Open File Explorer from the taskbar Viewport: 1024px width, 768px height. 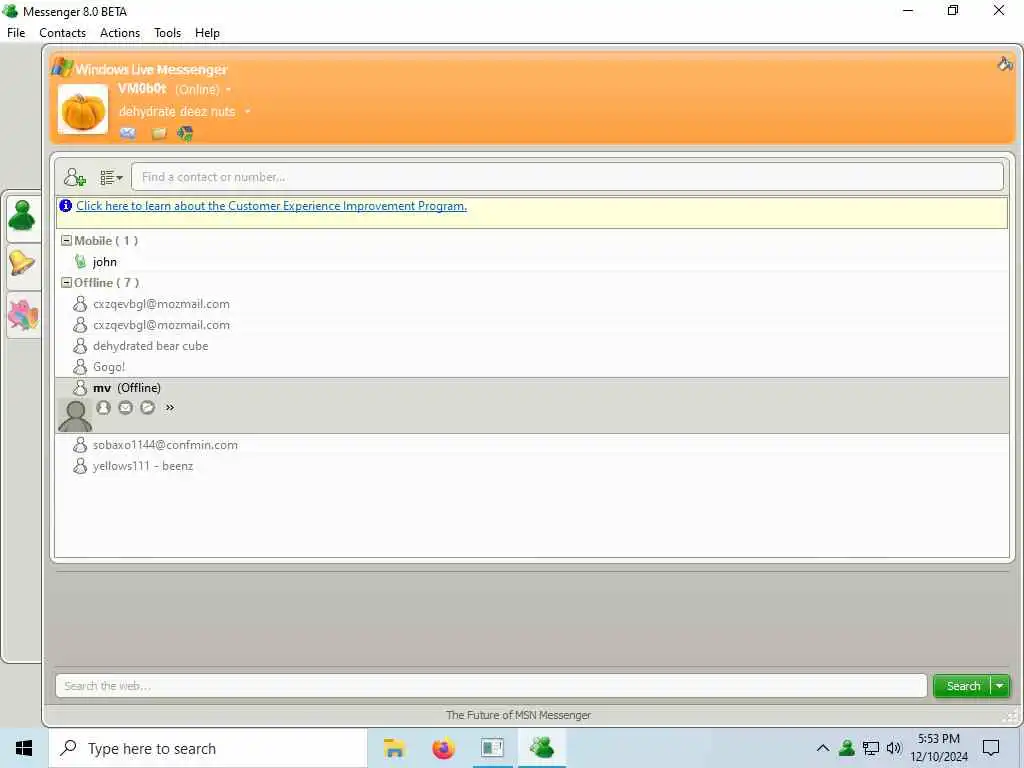coord(394,748)
